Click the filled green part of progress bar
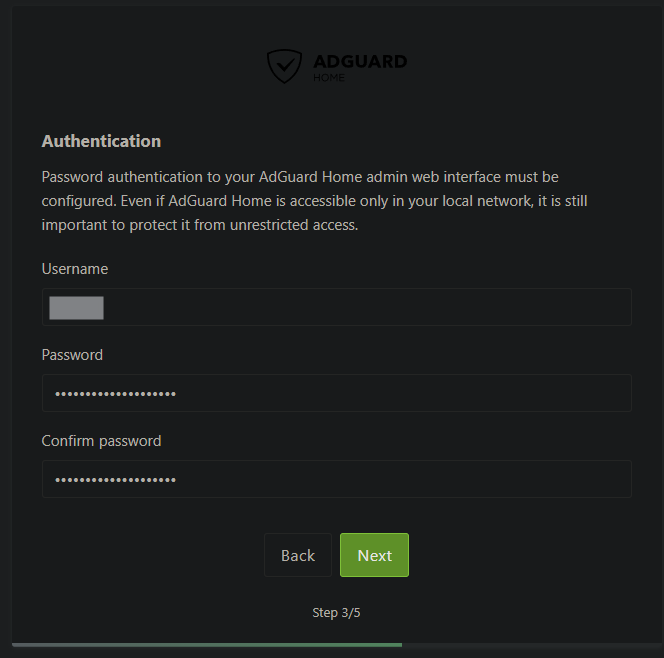 pos(200,645)
